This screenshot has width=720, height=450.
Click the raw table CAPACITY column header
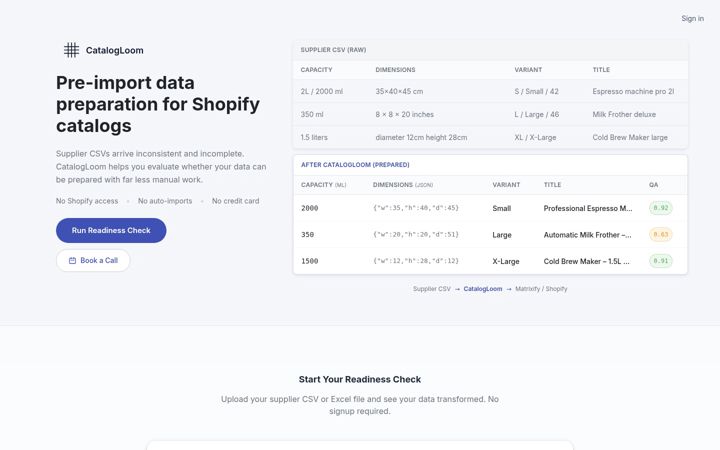(x=316, y=70)
